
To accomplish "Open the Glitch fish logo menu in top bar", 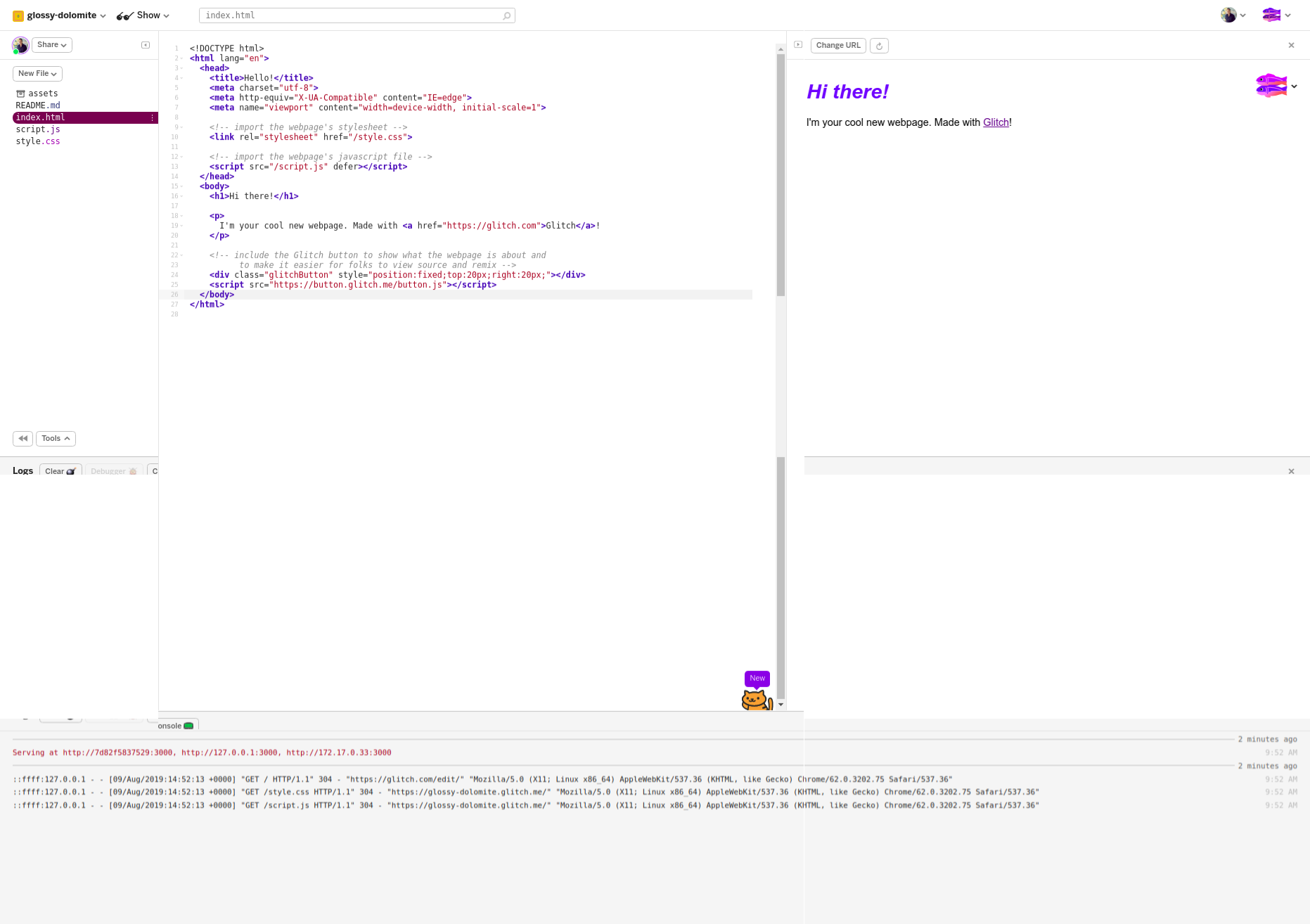I will [1276, 15].
